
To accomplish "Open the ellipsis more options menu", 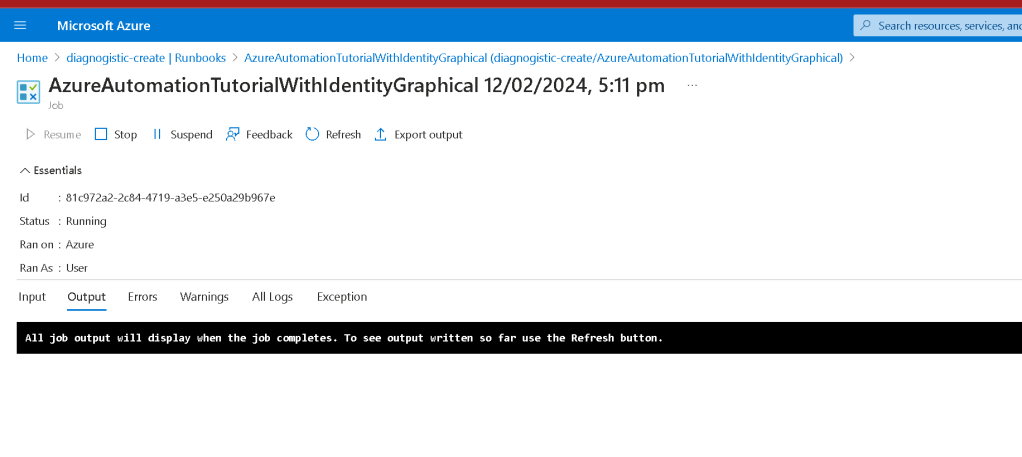I will pos(692,85).
